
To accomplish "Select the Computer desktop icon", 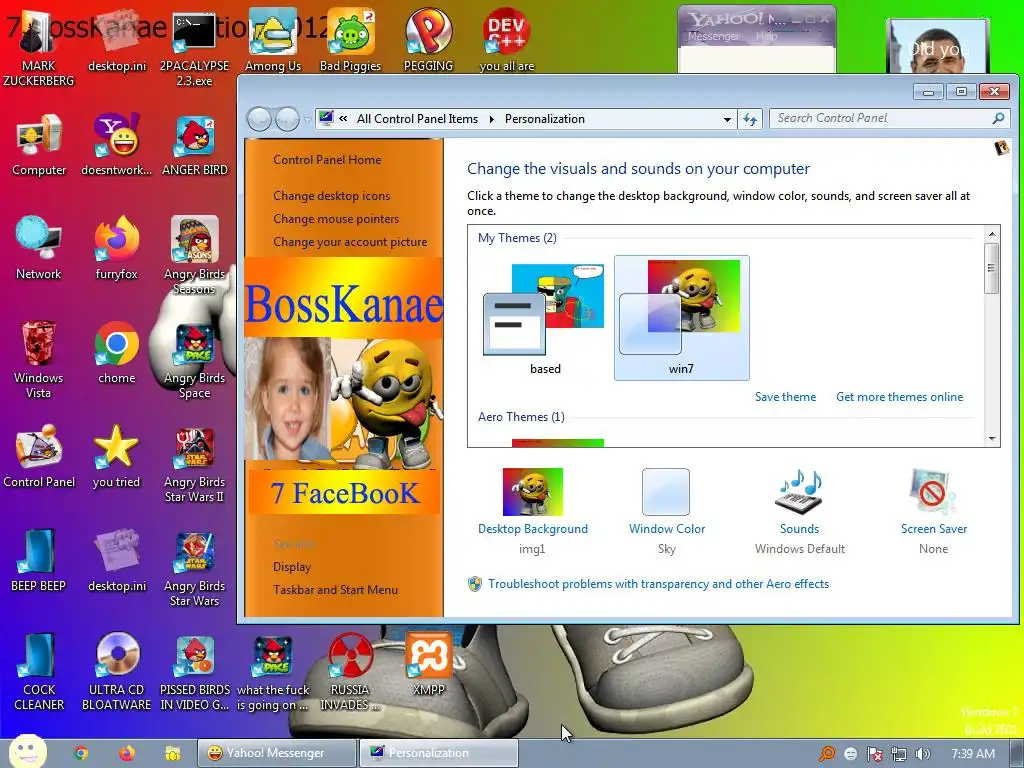I will [x=39, y=145].
